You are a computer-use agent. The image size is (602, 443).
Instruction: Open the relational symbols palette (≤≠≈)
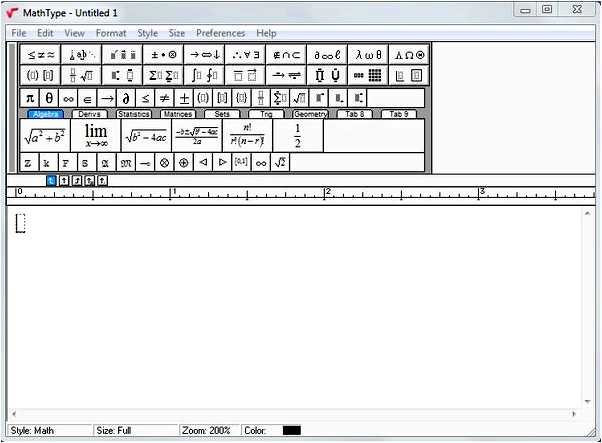click(41, 55)
